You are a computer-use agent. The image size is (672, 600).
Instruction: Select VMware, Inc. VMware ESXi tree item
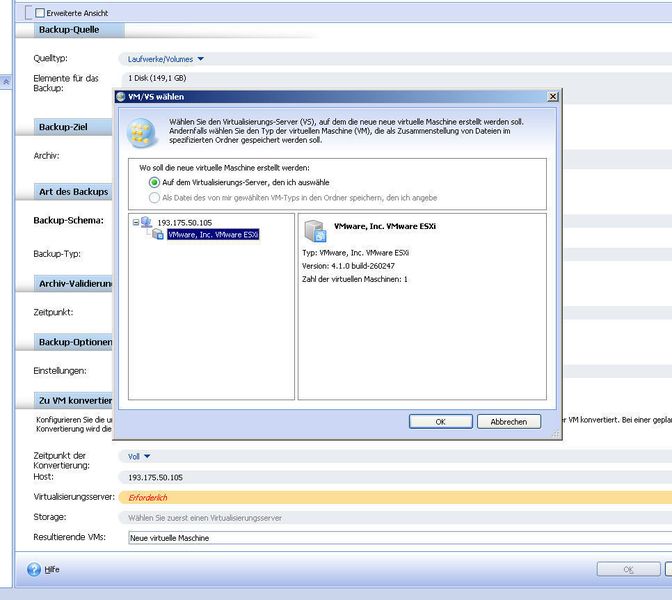click(213, 234)
